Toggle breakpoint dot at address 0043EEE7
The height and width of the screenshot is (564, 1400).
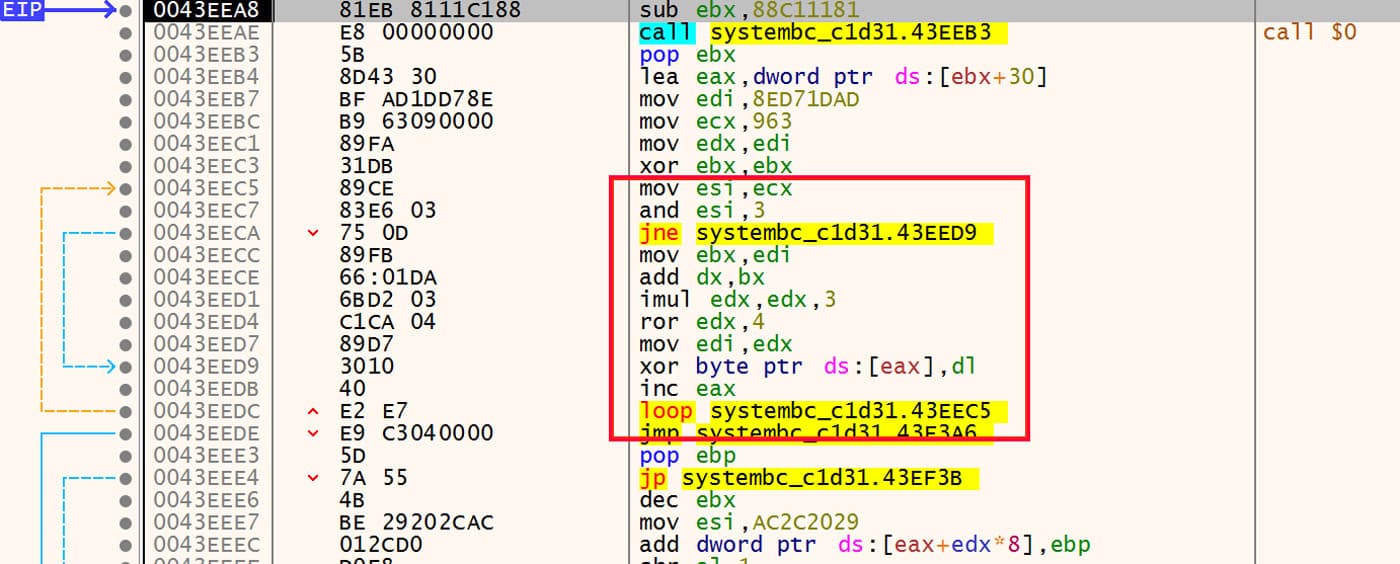[125, 522]
